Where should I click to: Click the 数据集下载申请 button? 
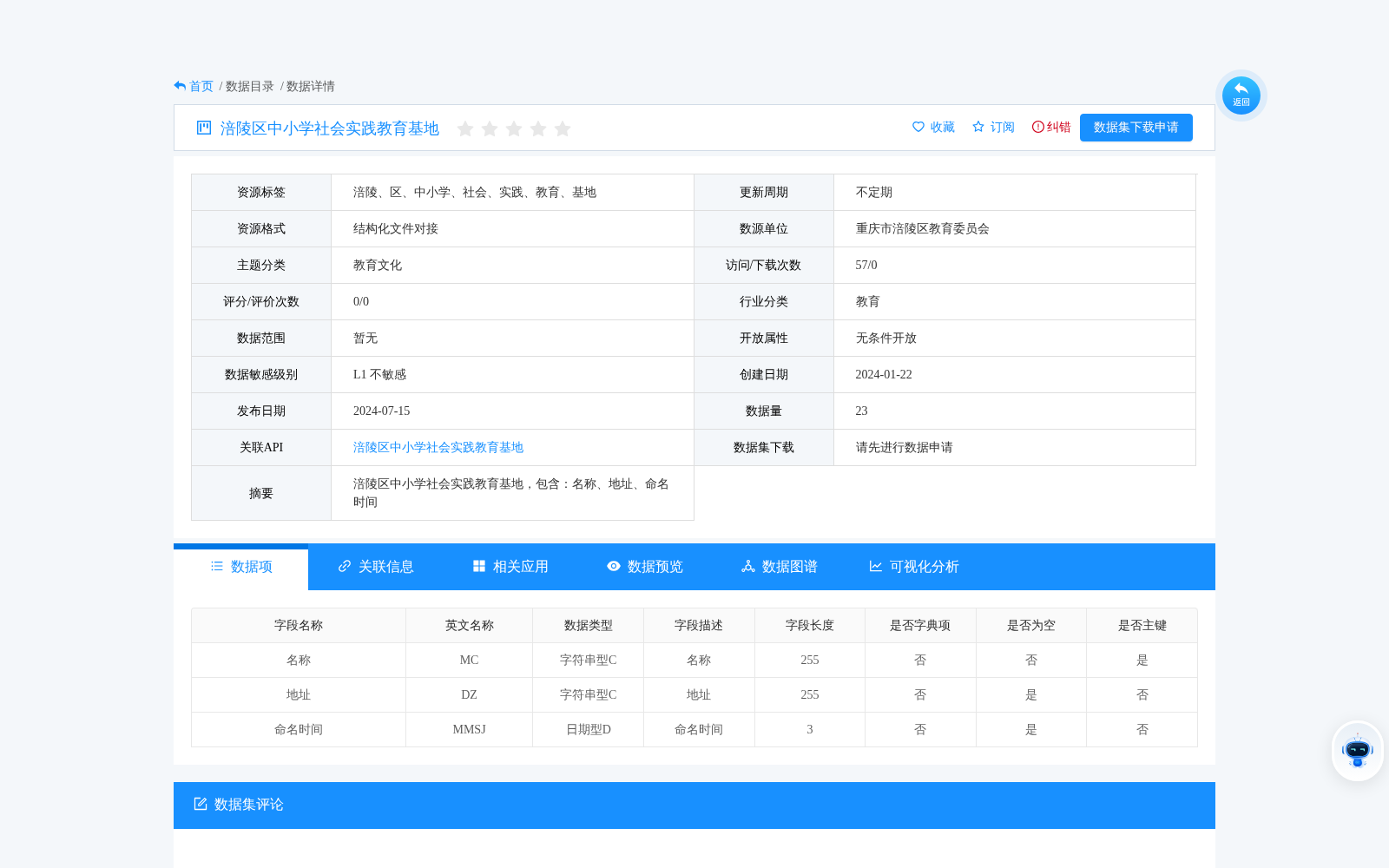point(1136,128)
